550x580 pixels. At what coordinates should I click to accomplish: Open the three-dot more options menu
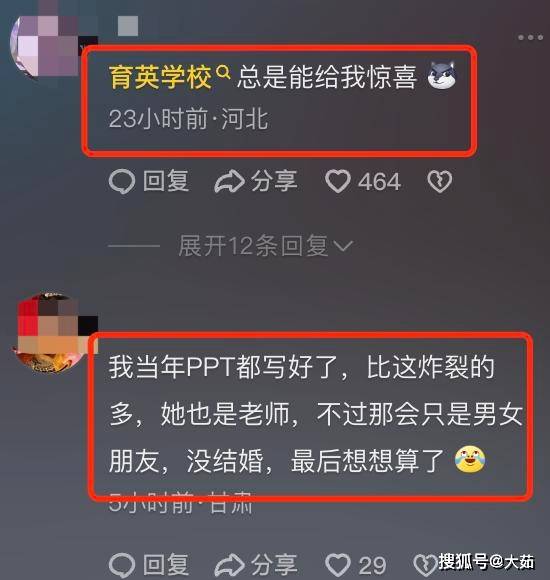[530, 37]
